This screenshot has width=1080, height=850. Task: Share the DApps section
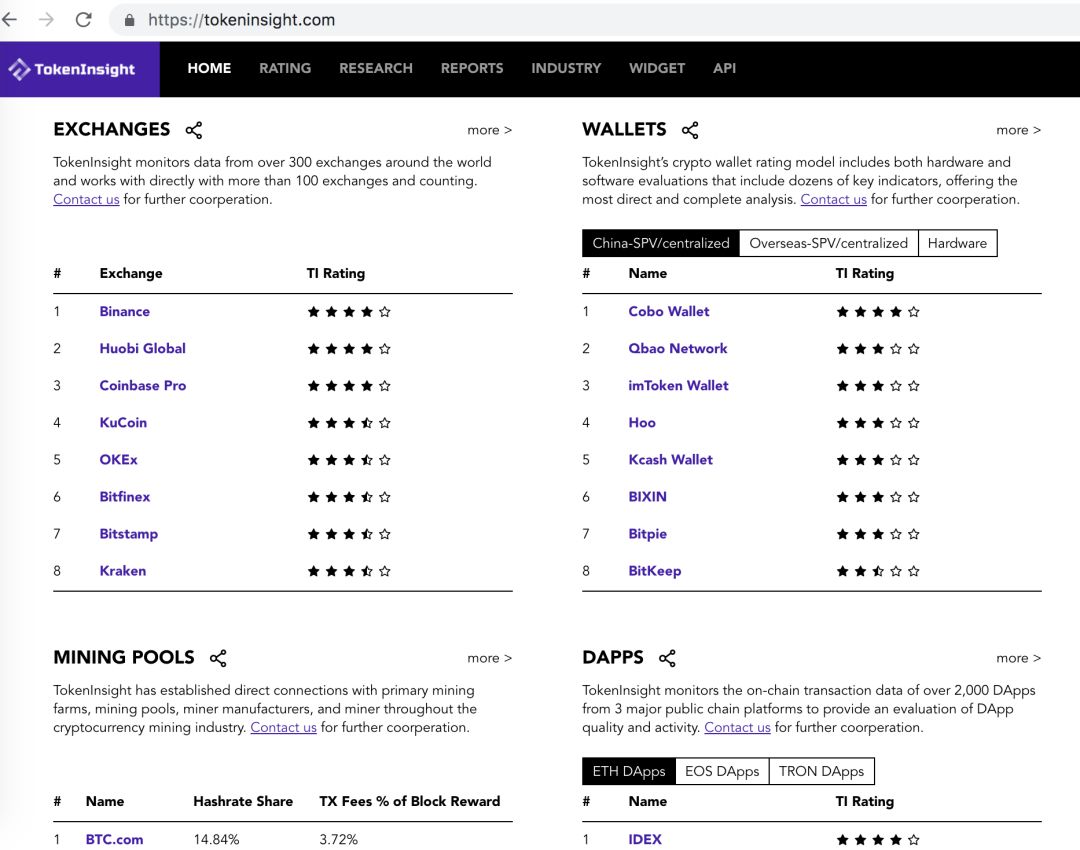tap(667, 658)
